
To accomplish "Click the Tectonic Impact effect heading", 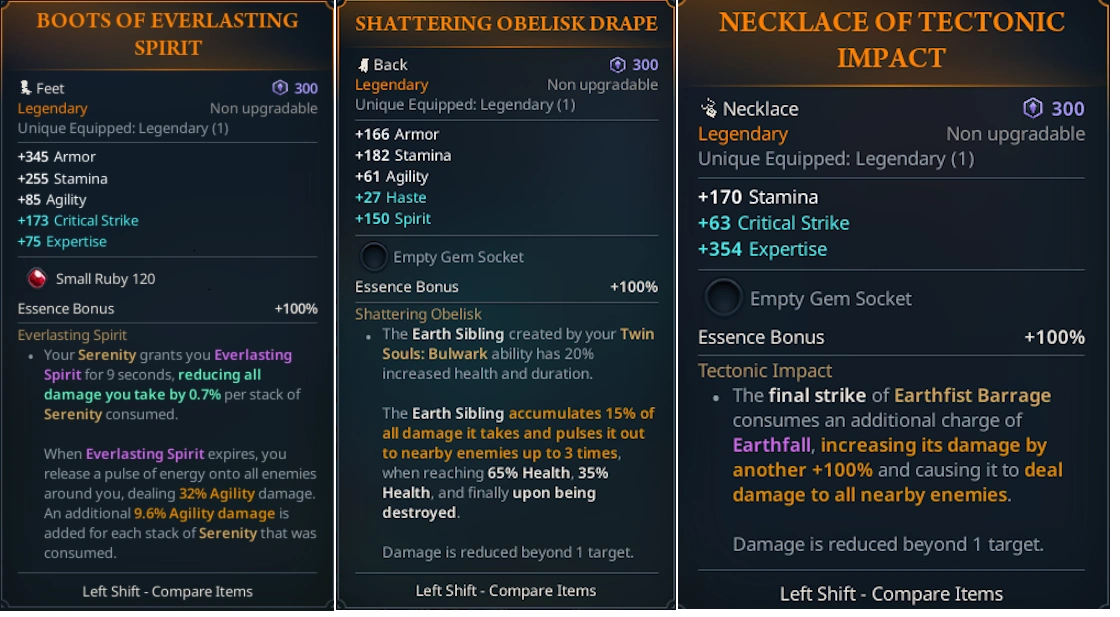I will click(x=765, y=370).
